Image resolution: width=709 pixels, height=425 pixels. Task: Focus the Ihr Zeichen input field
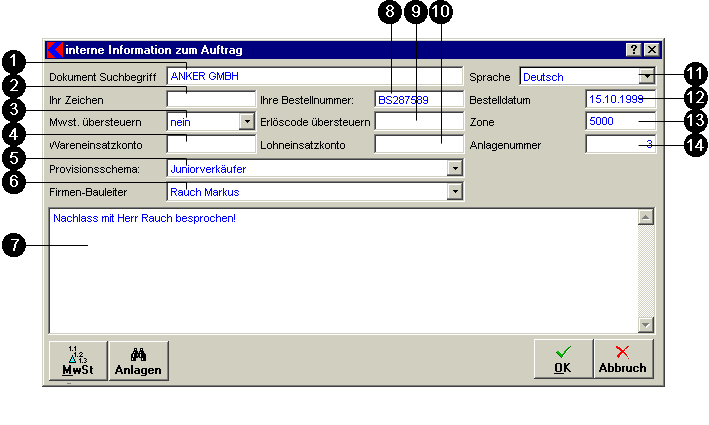[x=211, y=100]
